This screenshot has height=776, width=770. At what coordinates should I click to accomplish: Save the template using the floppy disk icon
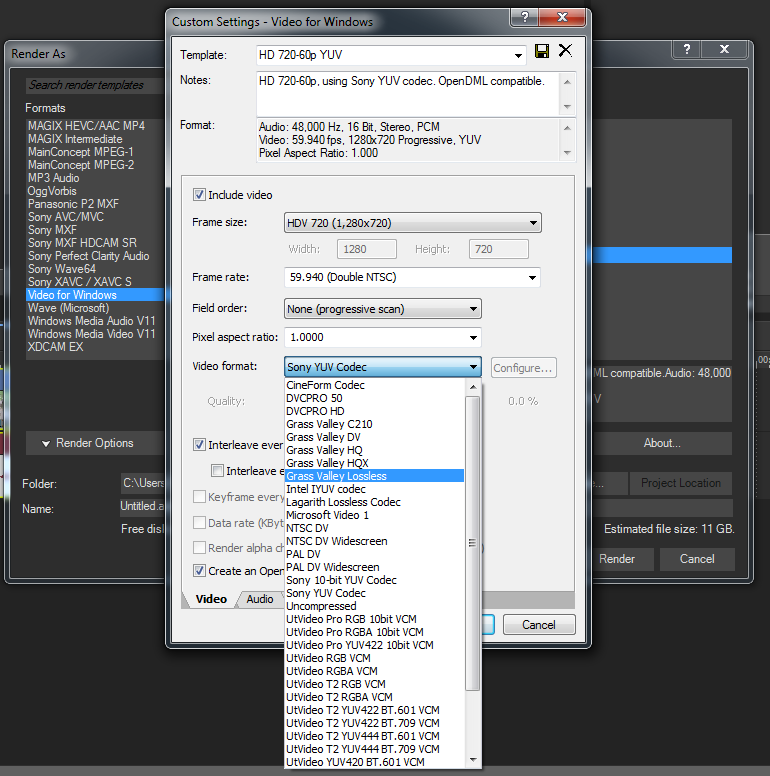point(542,51)
